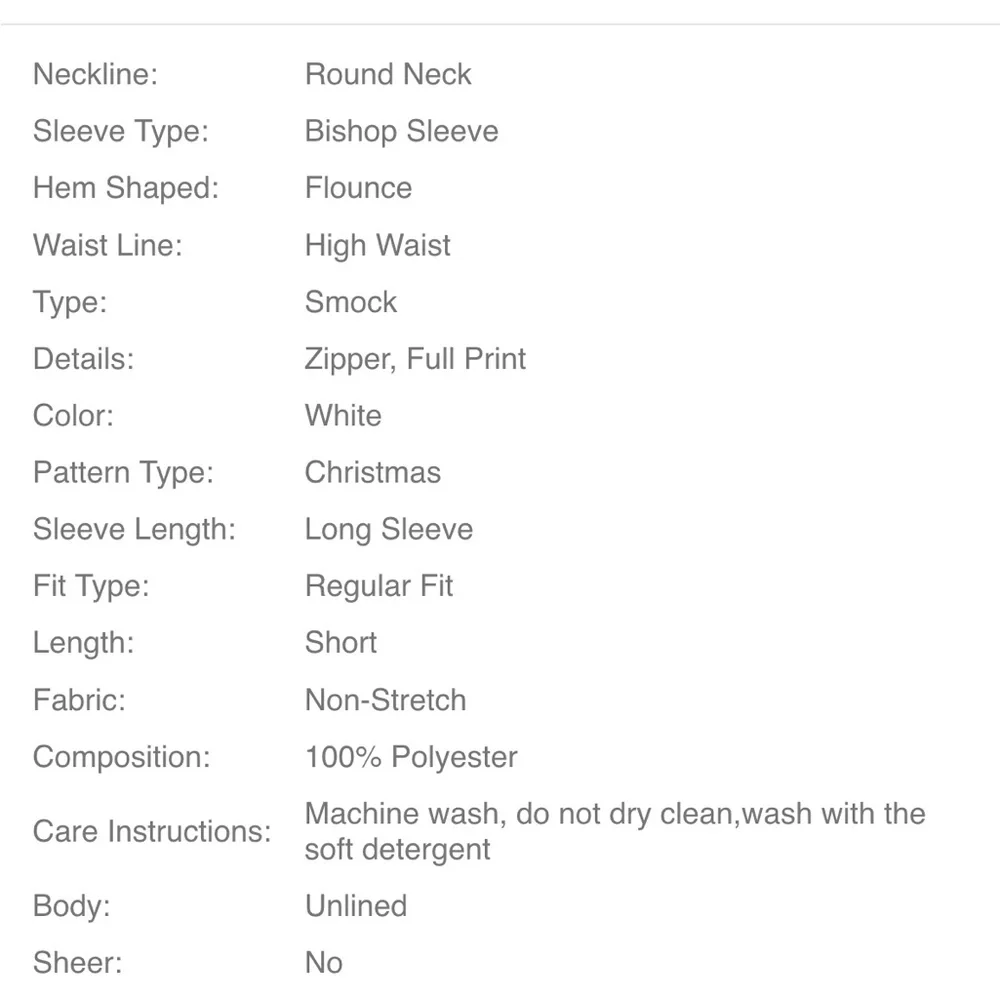
Task: Click the "Care Instructions:" label
Action: tap(152, 832)
